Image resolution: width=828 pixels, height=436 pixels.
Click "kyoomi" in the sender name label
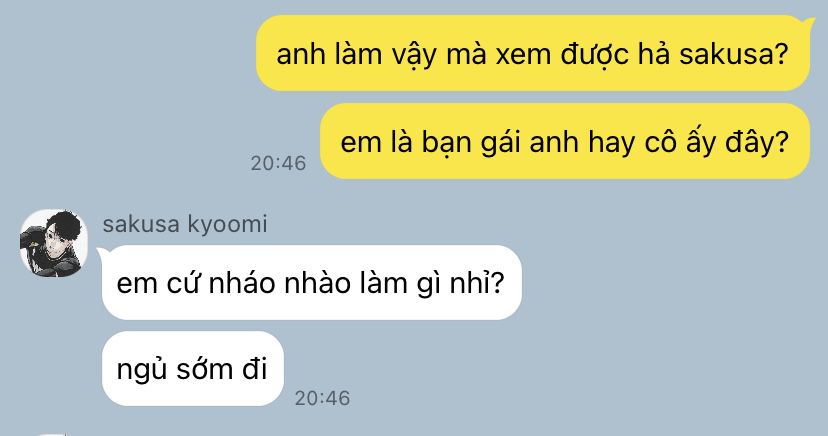coord(228,225)
